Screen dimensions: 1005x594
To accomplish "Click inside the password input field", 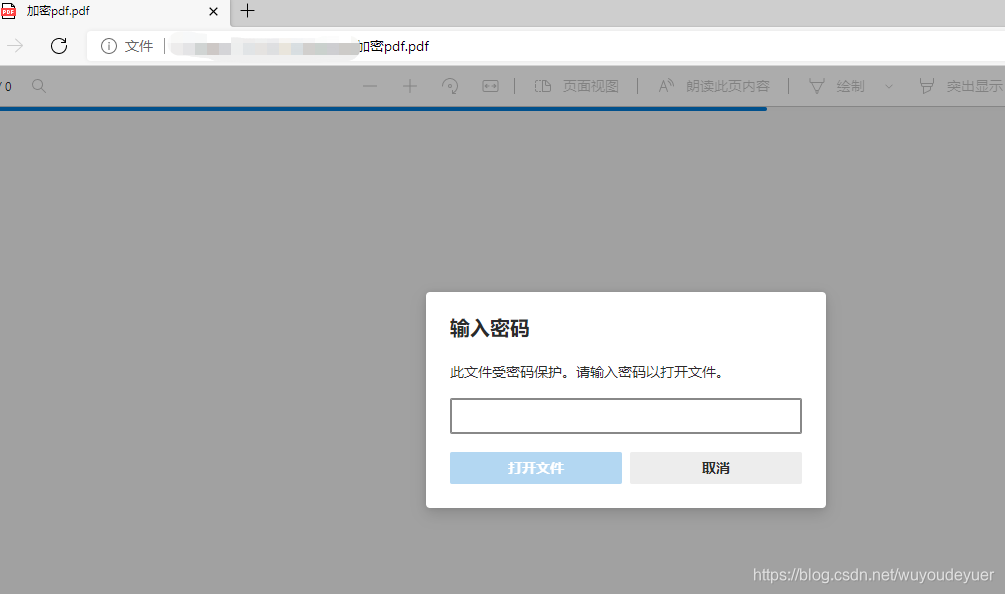I will [625, 416].
